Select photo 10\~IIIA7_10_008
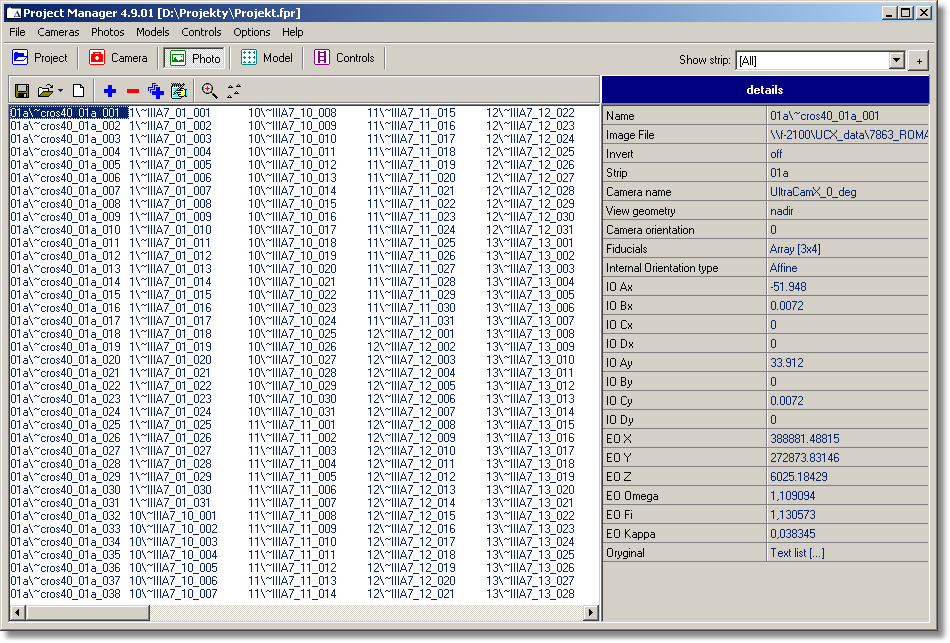This screenshot has width=950, height=643. coord(292,113)
